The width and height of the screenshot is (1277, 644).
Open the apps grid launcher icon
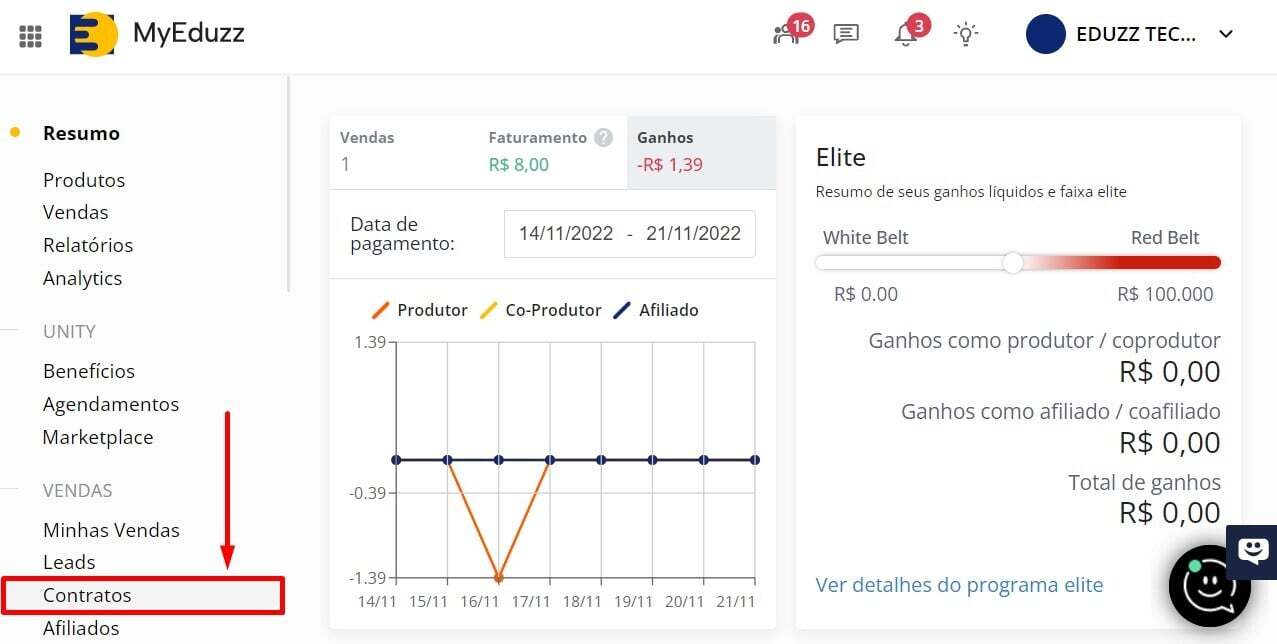30,36
